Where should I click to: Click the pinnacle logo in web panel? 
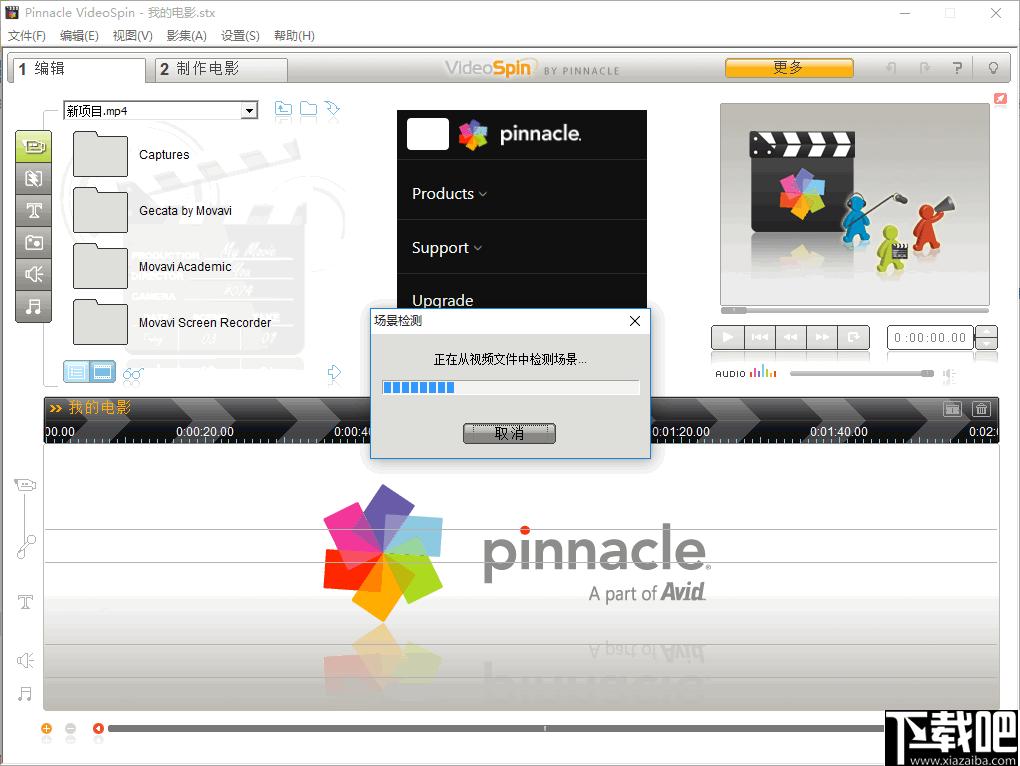coord(519,134)
